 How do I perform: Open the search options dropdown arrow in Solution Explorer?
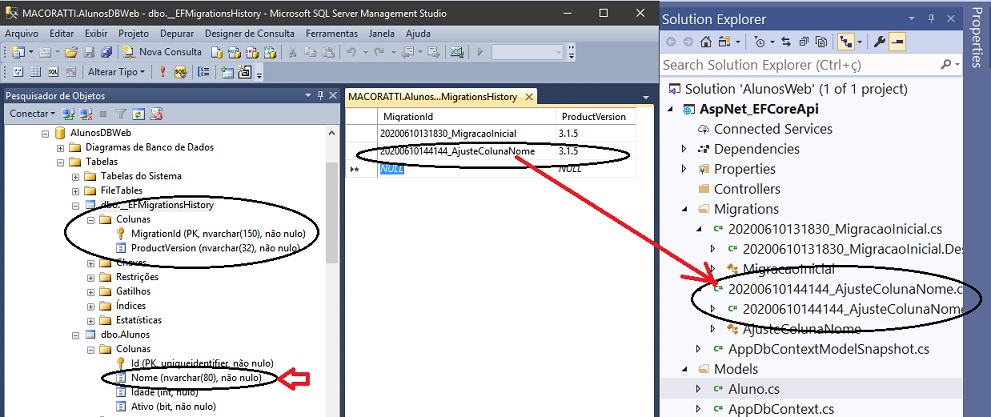point(958,64)
